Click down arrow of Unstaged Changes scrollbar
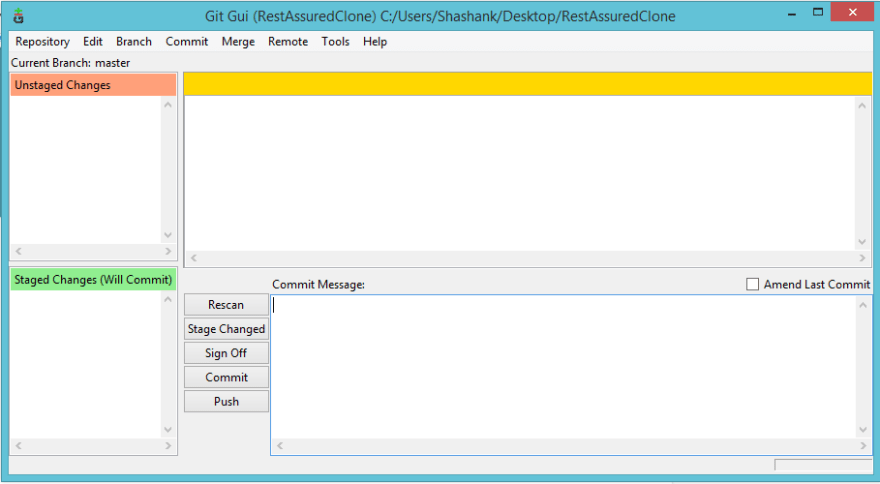This screenshot has height=484, width=880. (168, 235)
